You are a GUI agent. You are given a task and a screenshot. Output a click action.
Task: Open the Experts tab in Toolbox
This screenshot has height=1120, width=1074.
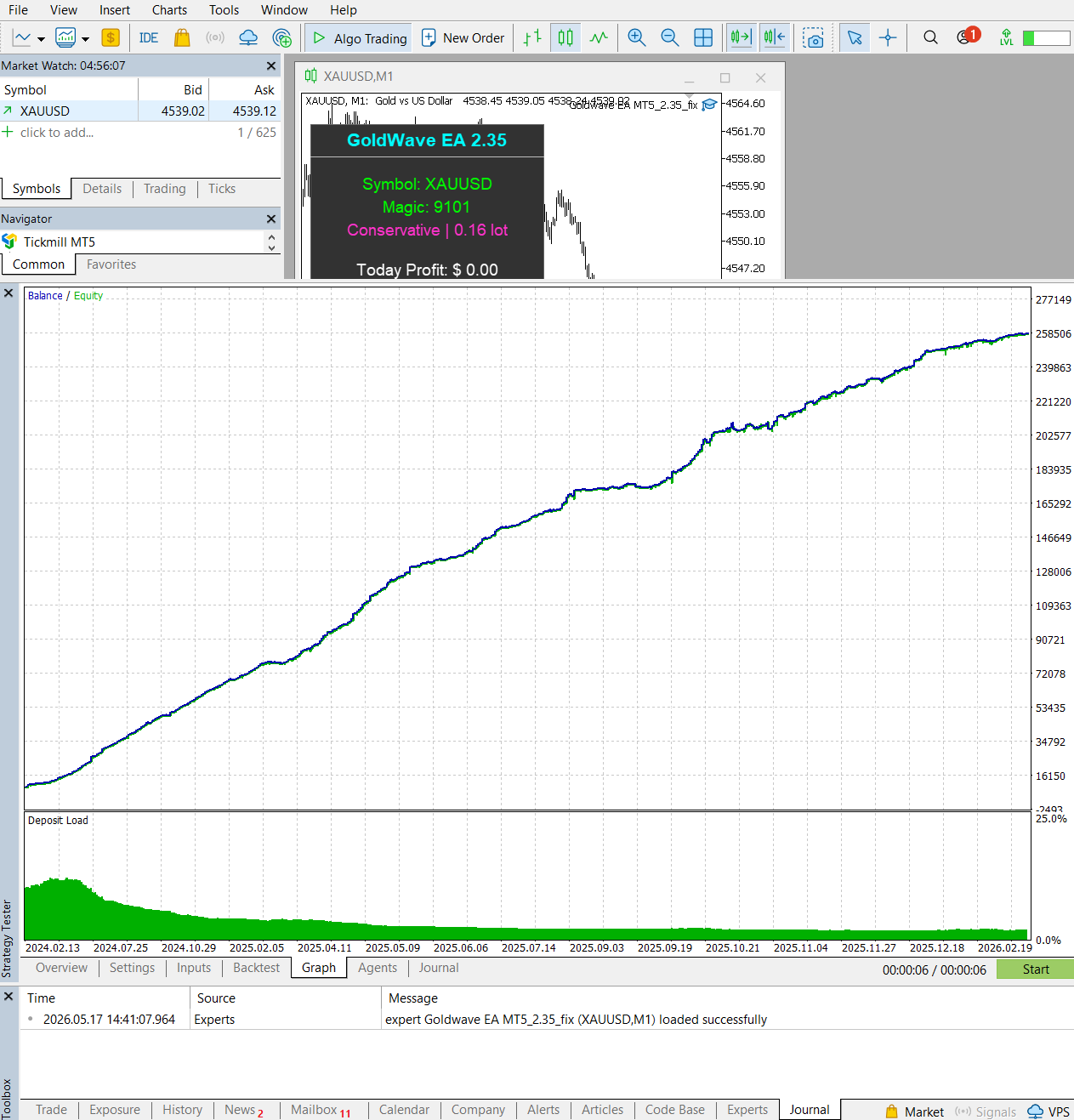tap(747, 1110)
